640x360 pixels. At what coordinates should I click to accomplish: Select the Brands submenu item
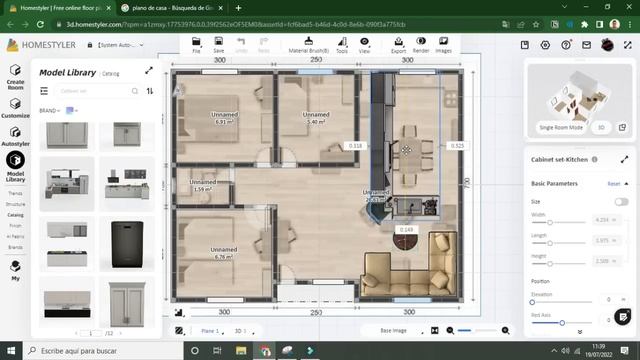click(x=16, y=247)
